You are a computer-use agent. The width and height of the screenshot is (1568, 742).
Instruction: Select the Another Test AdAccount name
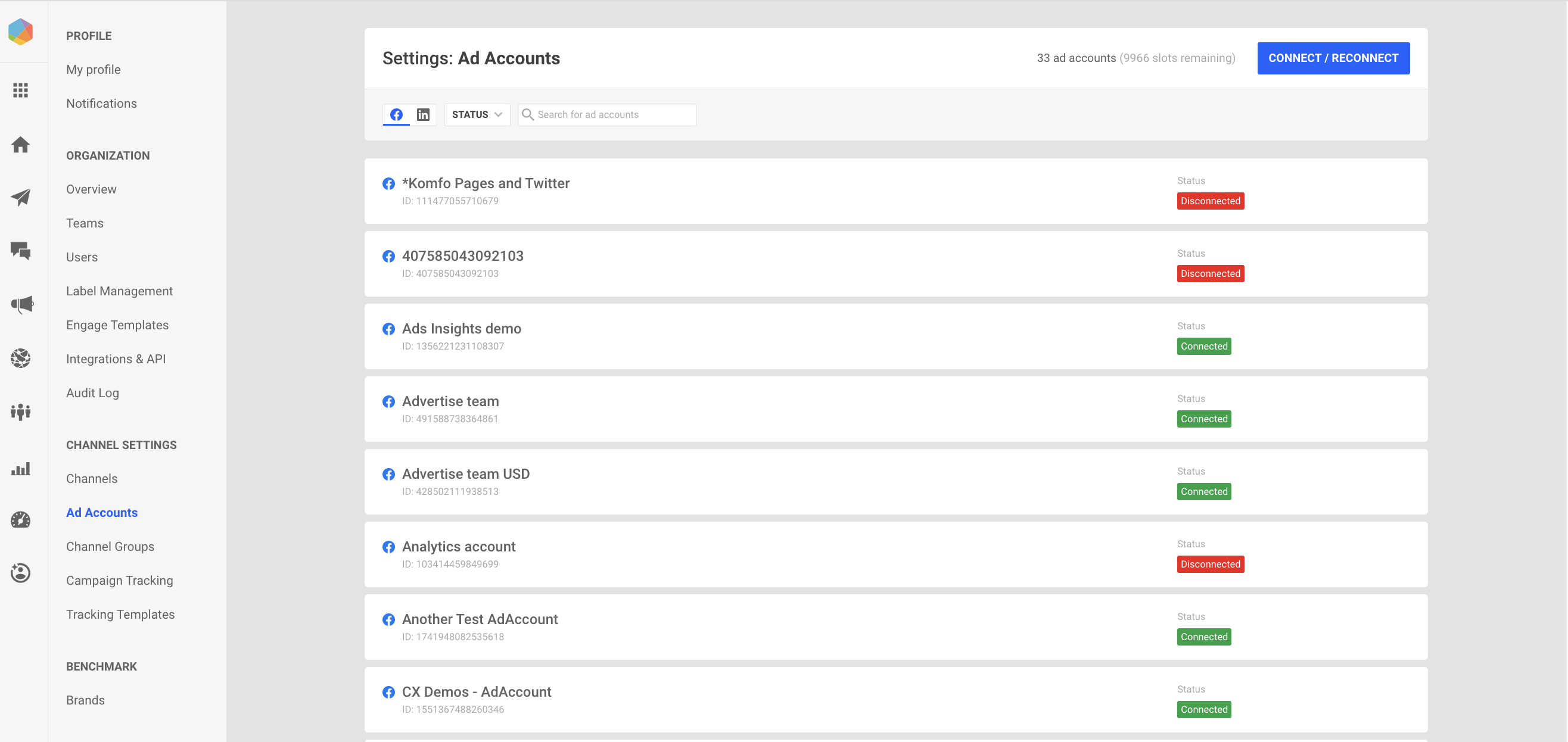click(480, 619)
